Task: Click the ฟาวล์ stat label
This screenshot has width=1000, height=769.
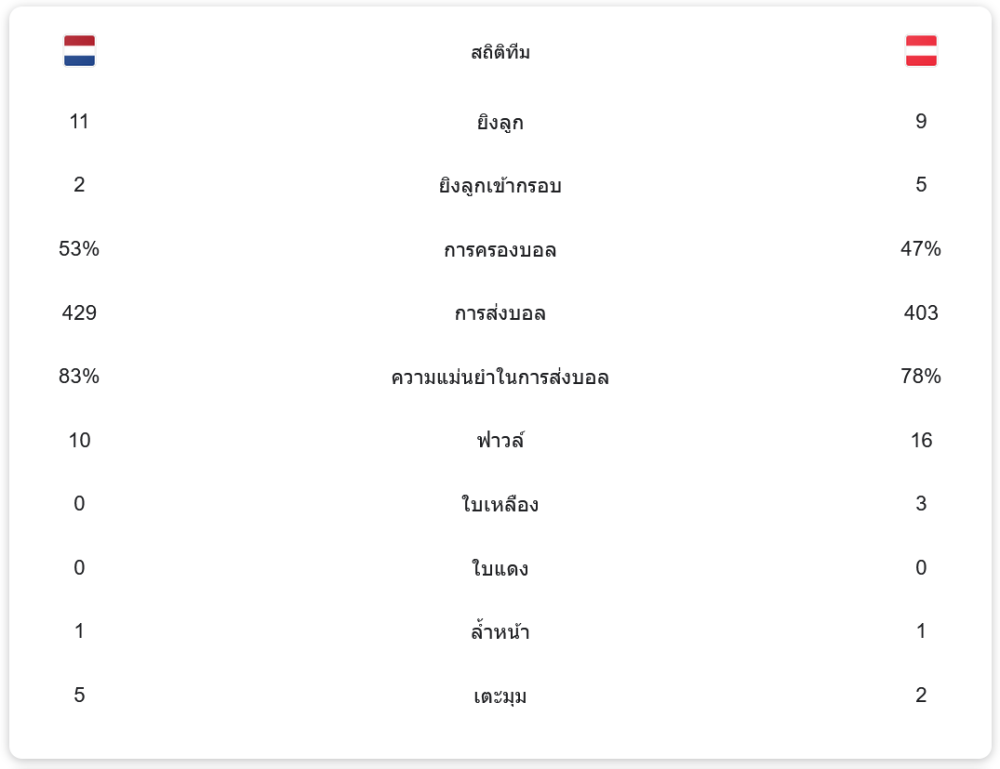Action: click(500, 441)
